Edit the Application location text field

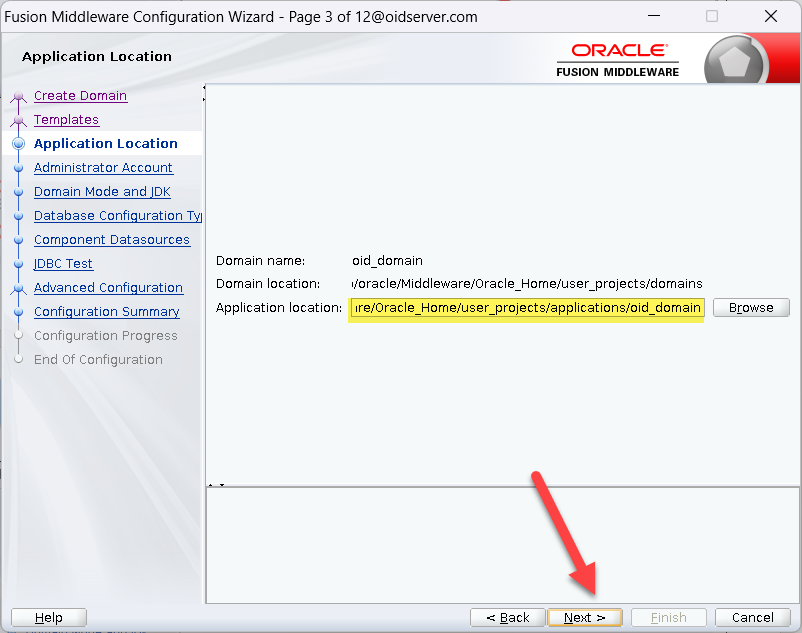[x=527, y=307]
